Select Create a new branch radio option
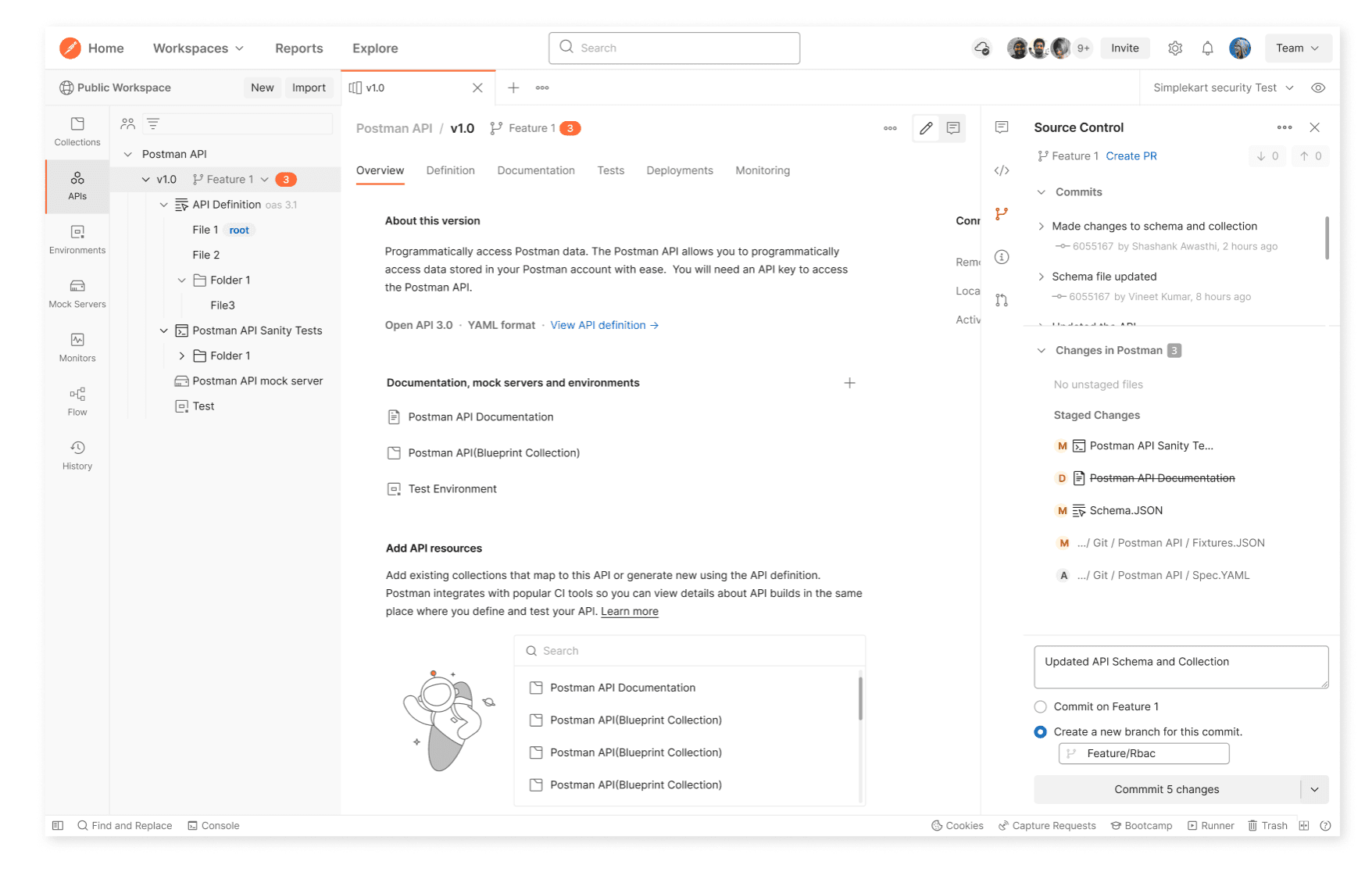This screenshot has height=872, width=1372. click(x=1040, y=732)
